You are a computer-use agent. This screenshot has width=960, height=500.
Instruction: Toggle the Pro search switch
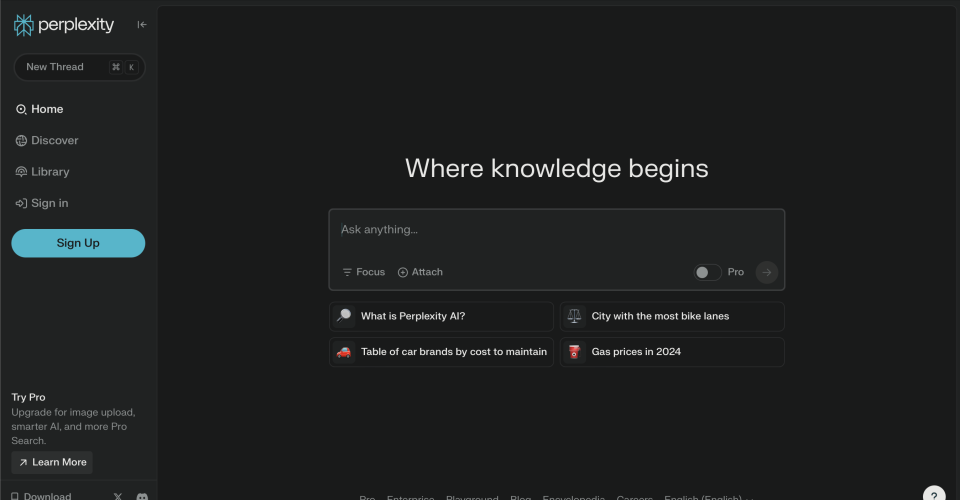707,272
